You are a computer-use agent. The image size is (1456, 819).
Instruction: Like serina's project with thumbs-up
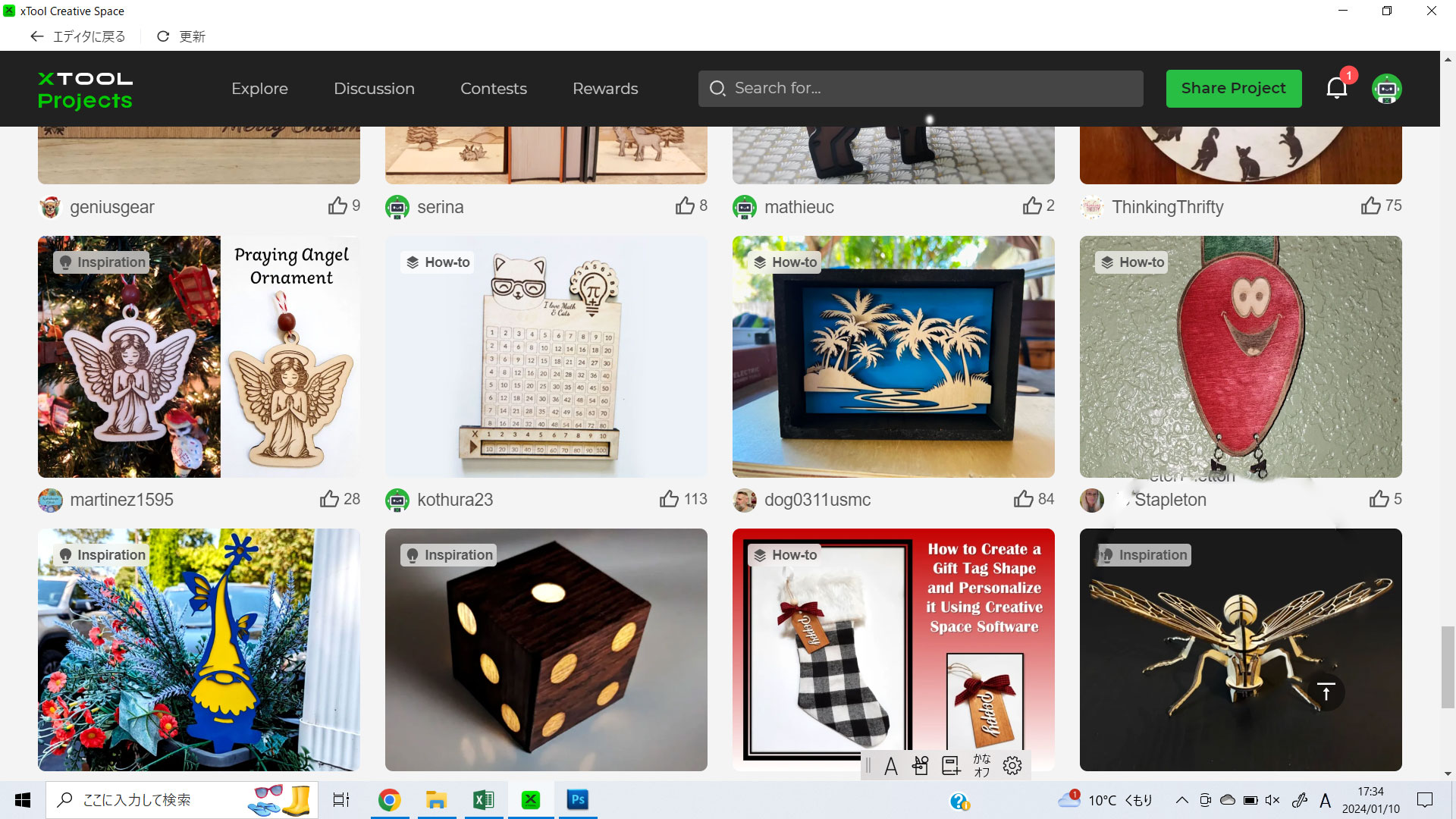coord(685,206)
